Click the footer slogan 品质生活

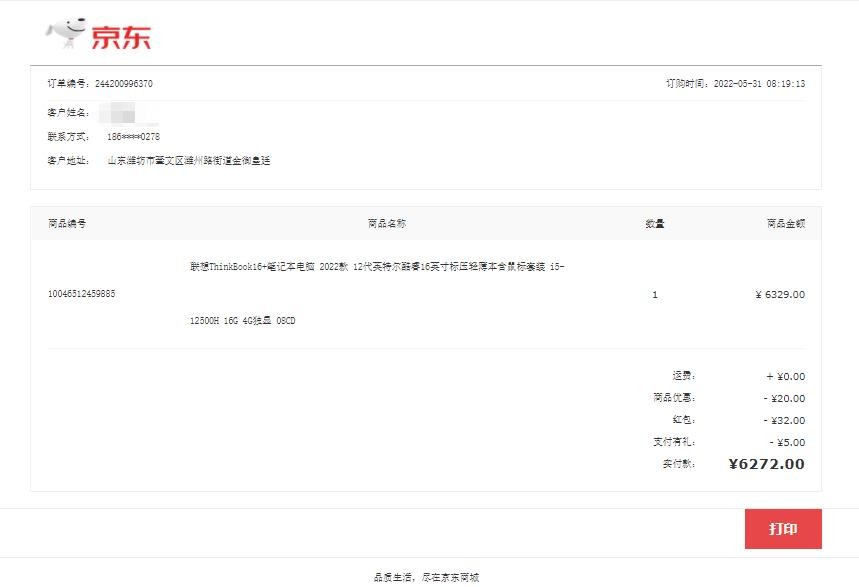426,577
